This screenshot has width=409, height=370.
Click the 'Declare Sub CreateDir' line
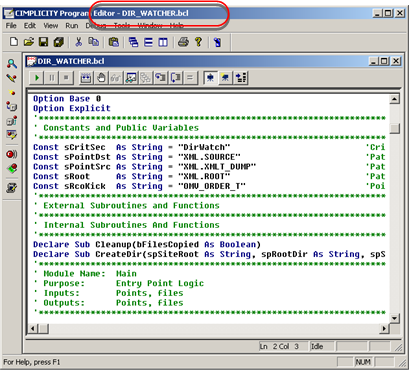(209, 254)
